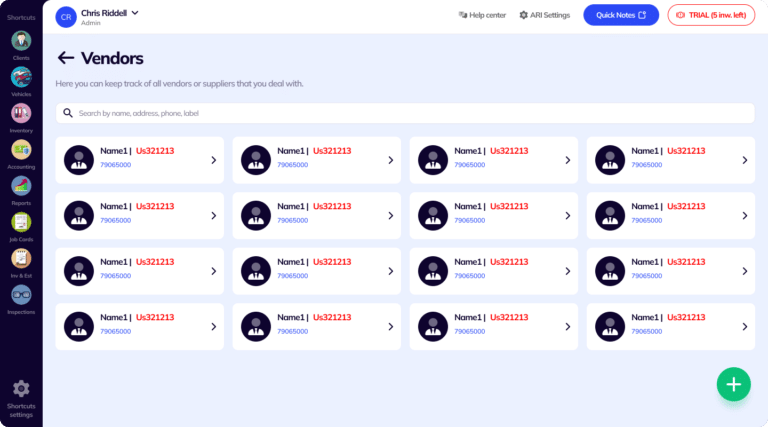
Task: Click the green add vendor plus button
Action: click(733, 384)
